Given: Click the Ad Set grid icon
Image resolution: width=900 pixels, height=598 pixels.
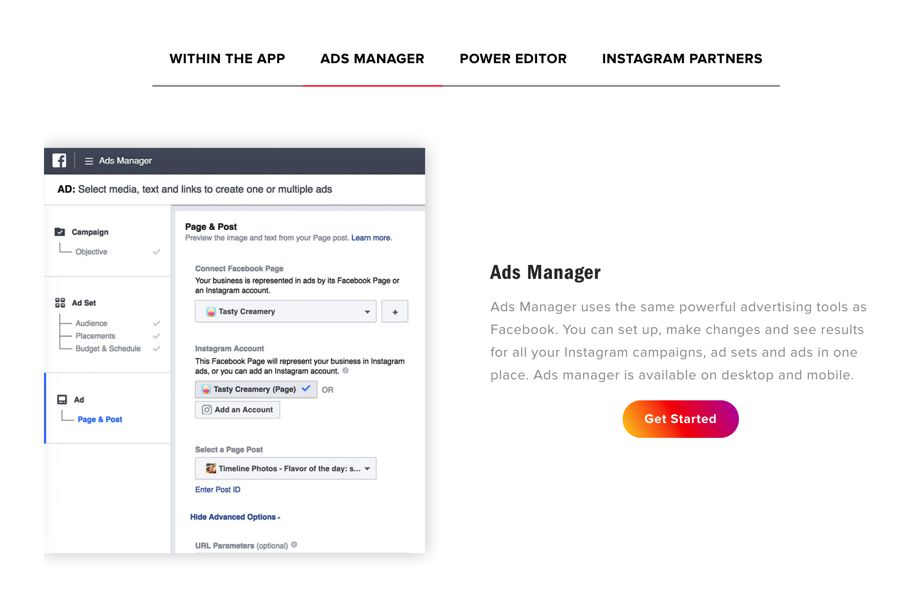Looking at the screenshot, I should click(60, 302).
